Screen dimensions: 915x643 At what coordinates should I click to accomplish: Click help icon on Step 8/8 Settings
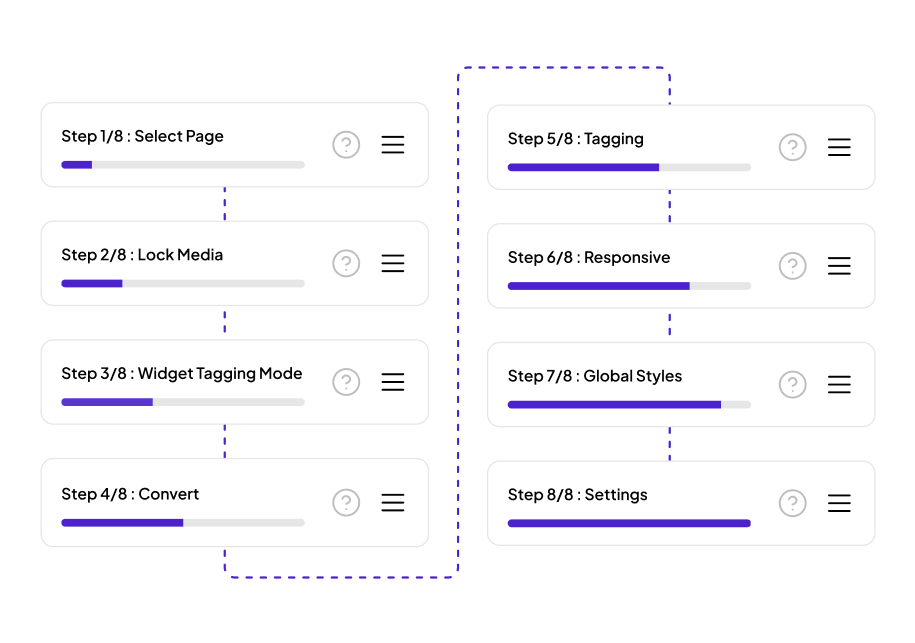point(792,503)
